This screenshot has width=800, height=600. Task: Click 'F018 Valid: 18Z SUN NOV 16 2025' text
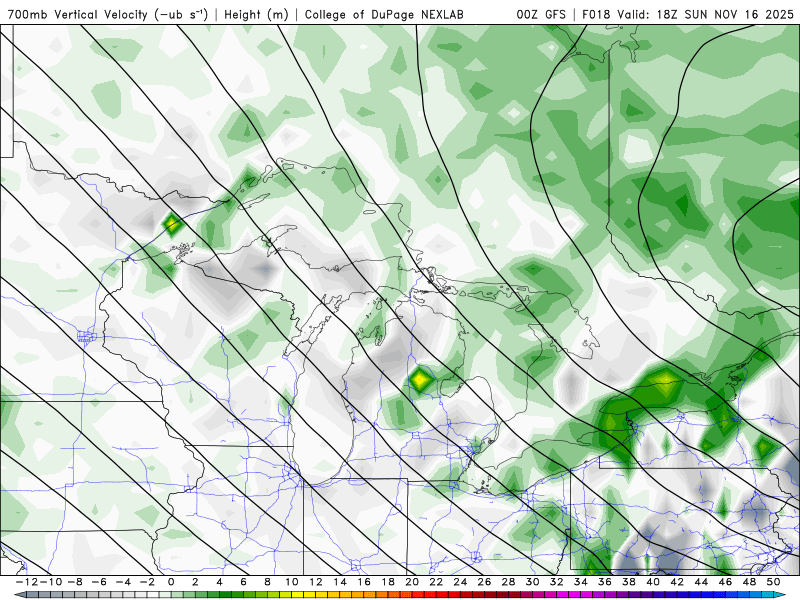click(x=688, y=15)
